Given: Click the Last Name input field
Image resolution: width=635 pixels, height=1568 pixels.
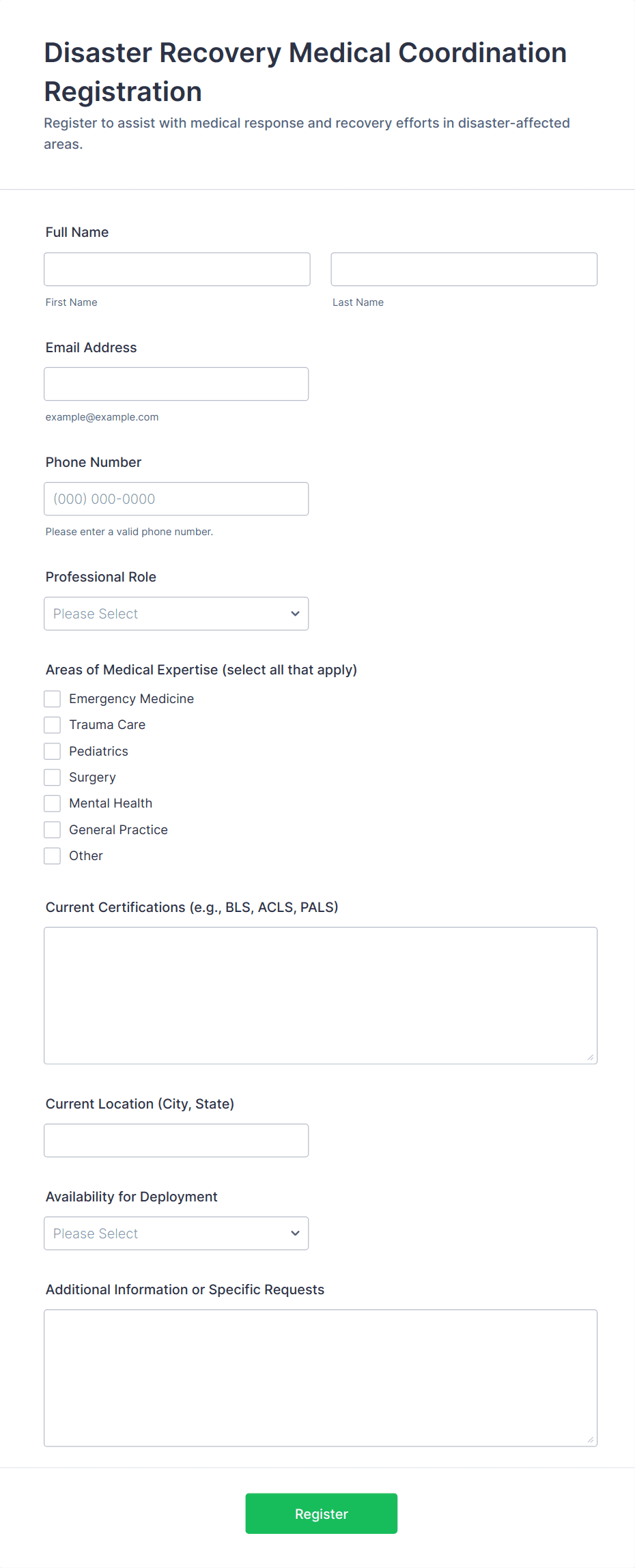Looking at the screenshot, I should (464, 269).
